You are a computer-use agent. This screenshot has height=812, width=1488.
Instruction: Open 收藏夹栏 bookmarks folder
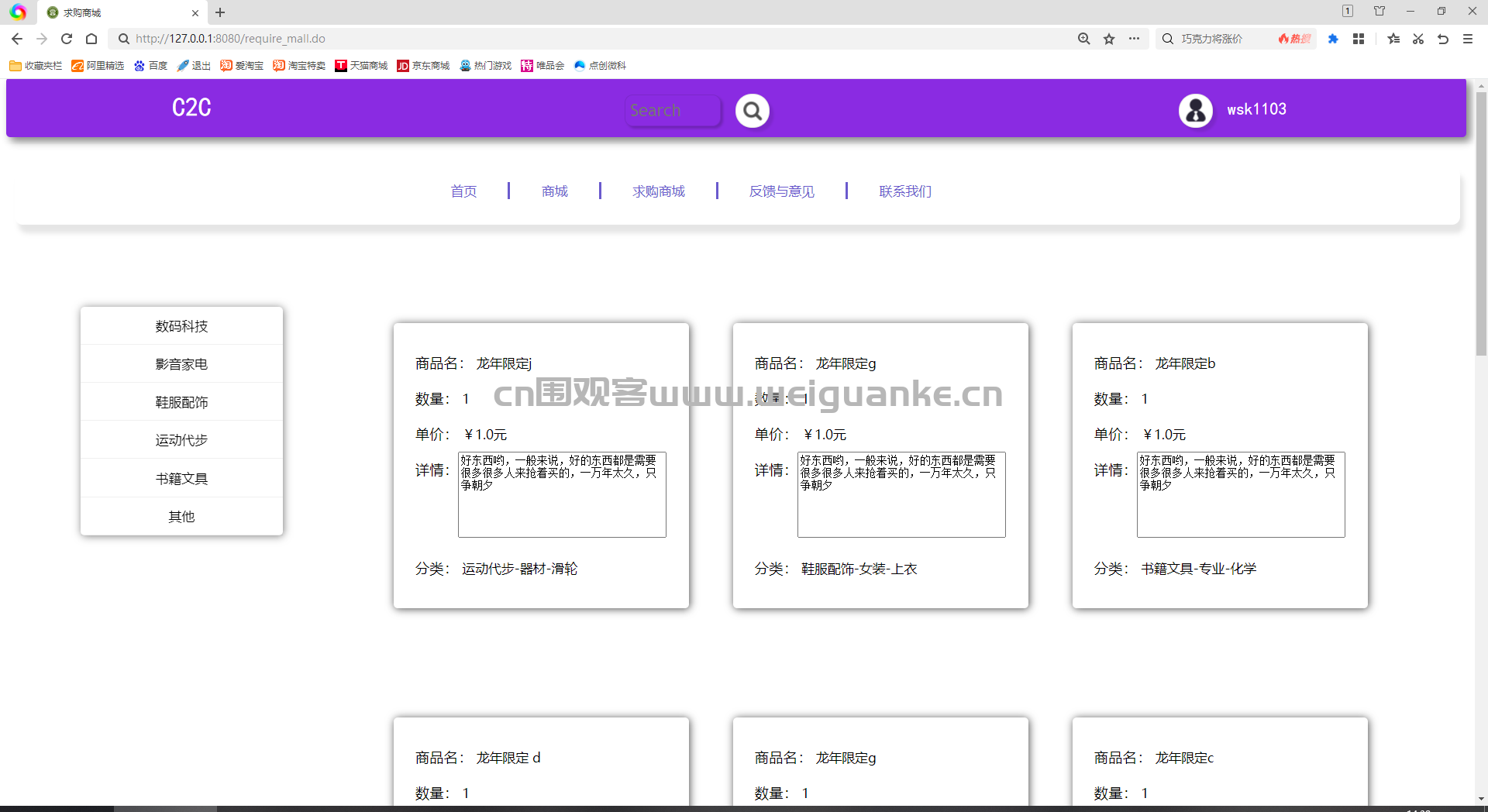pyautogui.click(x=36, y=66)
